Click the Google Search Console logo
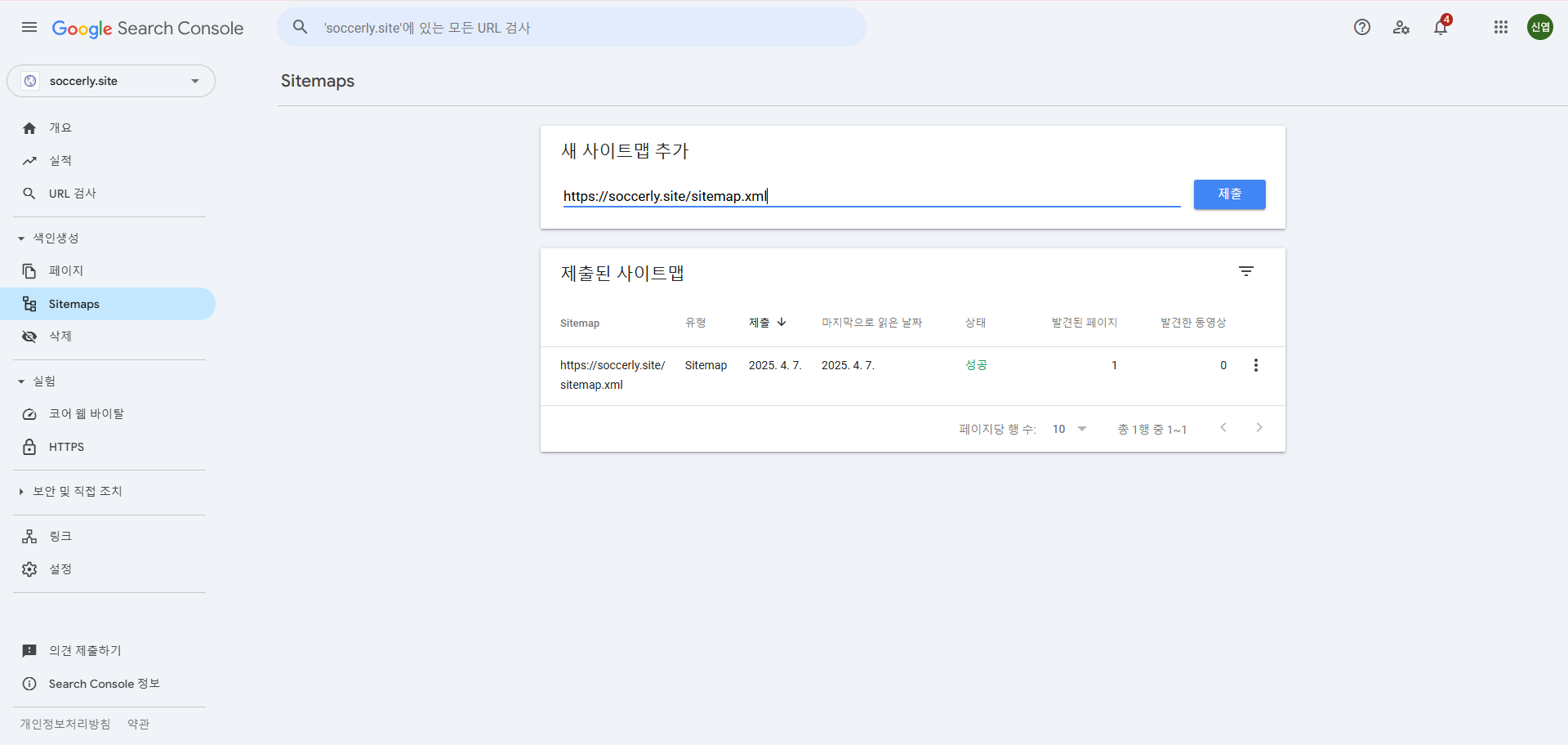 [x=148, y=29]
